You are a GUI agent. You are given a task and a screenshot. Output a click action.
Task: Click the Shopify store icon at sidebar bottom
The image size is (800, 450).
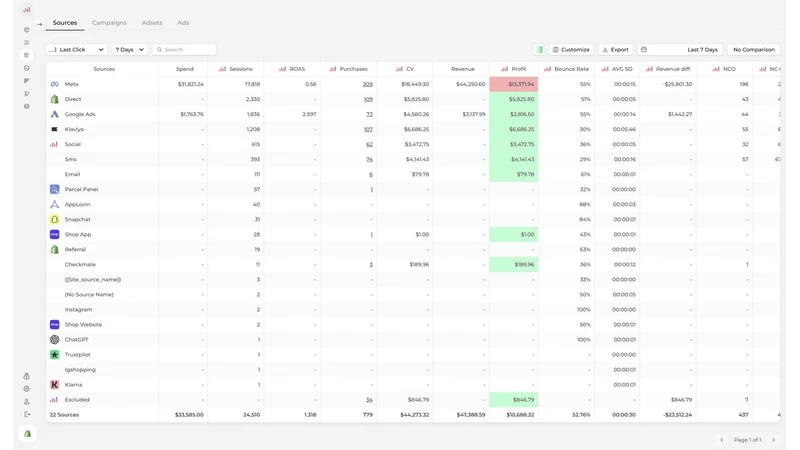[27, 434]
